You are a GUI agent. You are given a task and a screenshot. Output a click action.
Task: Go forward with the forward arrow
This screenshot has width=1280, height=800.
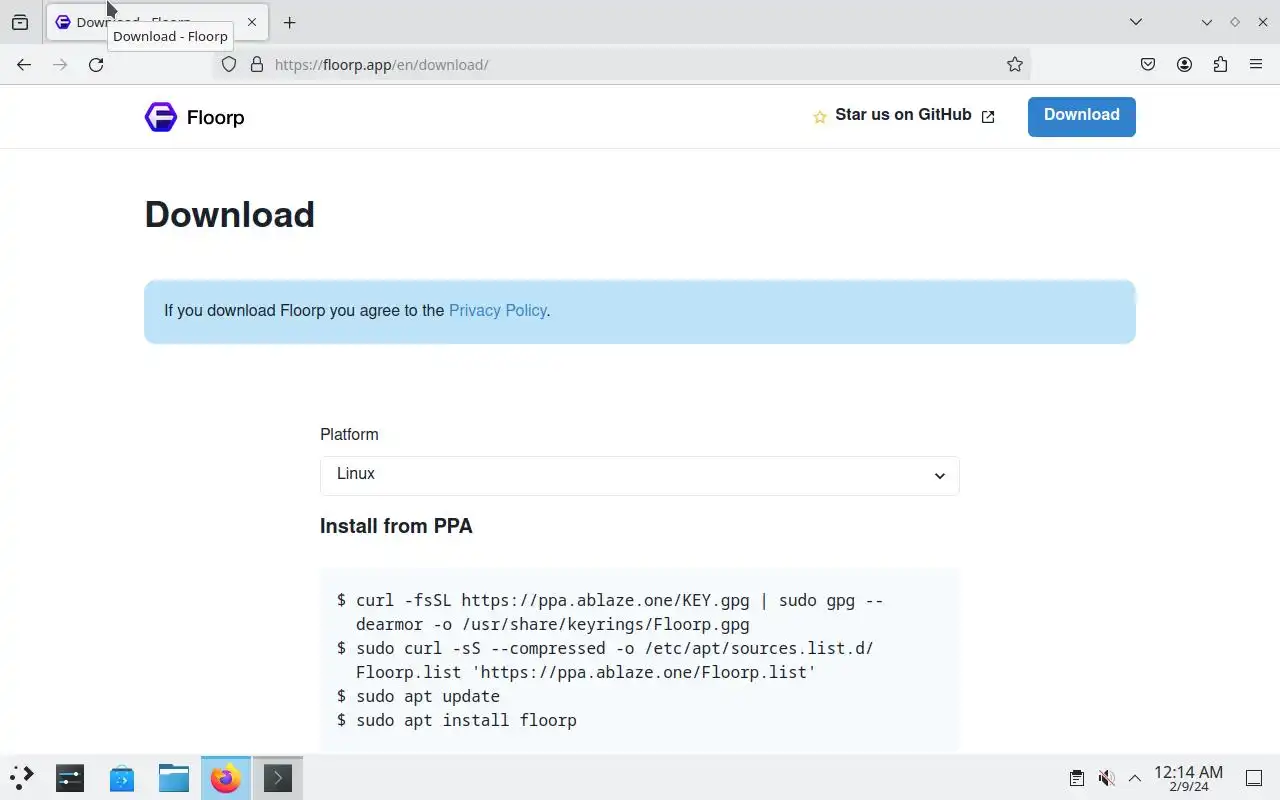pyautogui.click(x=60, y=65)
